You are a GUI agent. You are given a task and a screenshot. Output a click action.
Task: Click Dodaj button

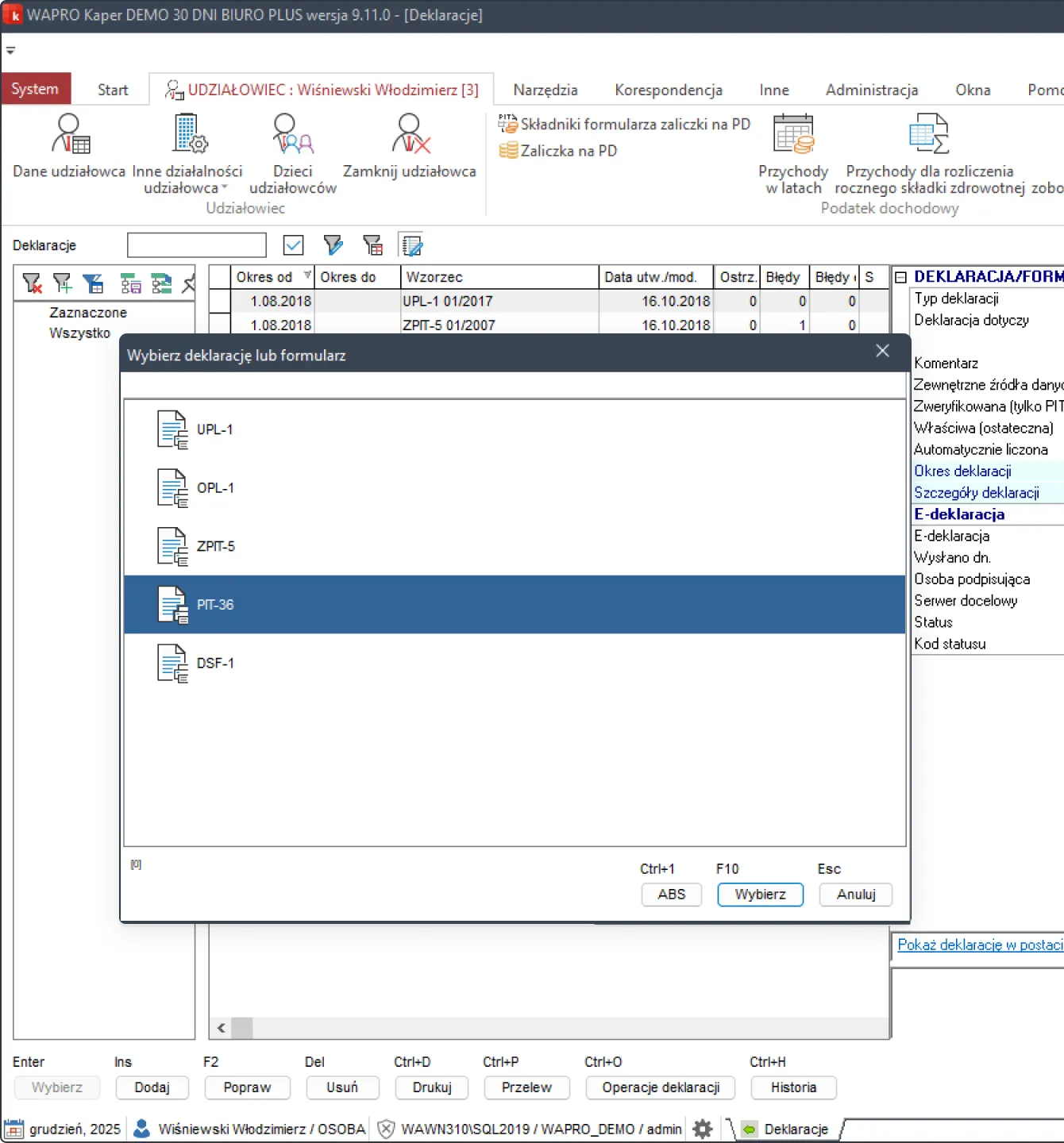152,1087
